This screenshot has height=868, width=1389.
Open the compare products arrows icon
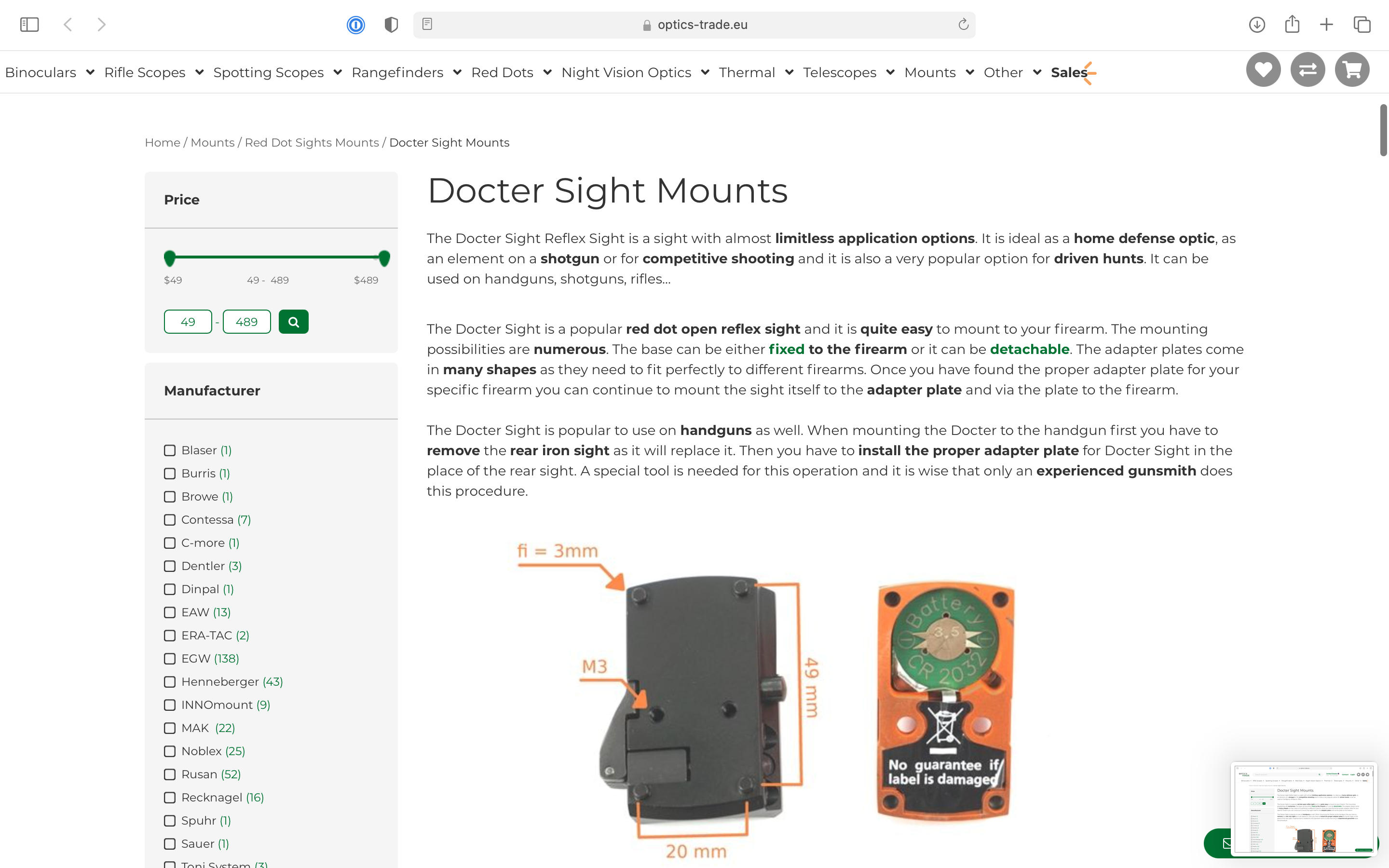tap(1307, 70)
